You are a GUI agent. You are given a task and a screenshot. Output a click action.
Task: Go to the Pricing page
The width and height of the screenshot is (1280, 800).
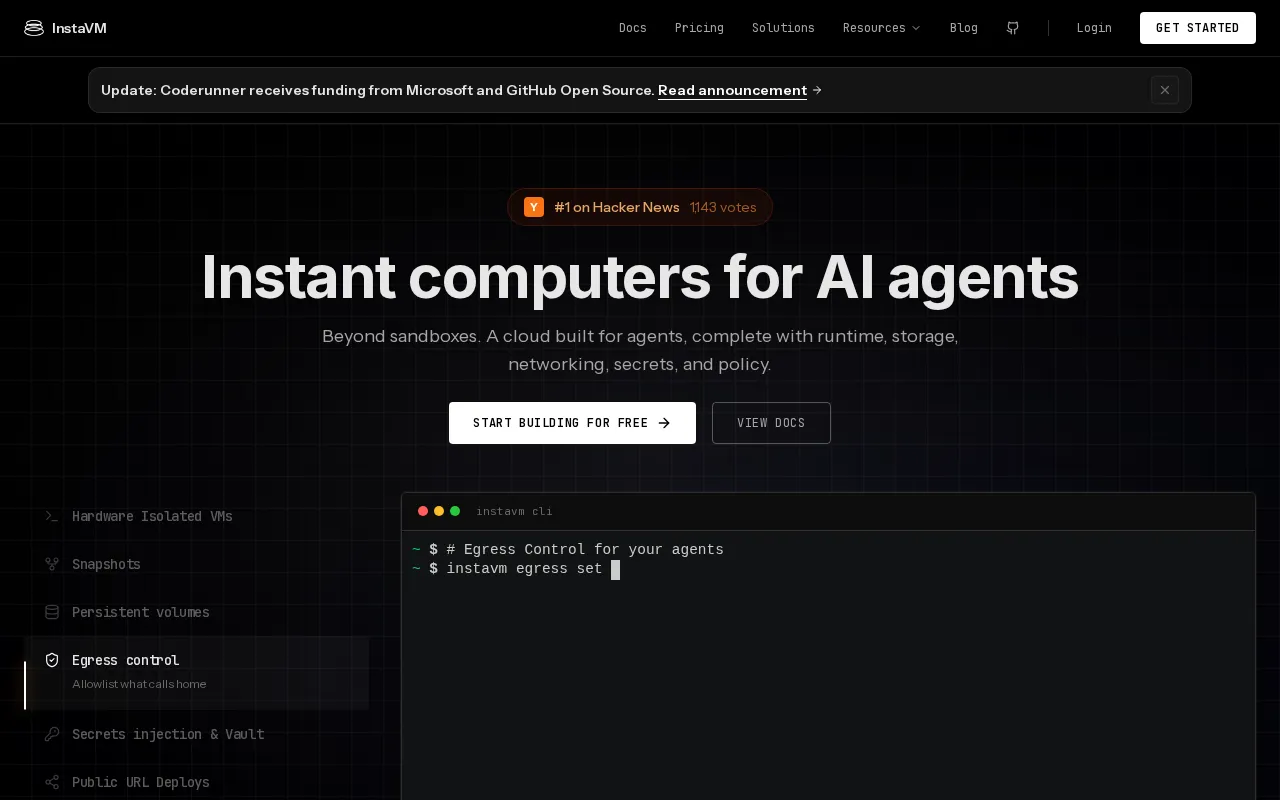click(699, 28)
